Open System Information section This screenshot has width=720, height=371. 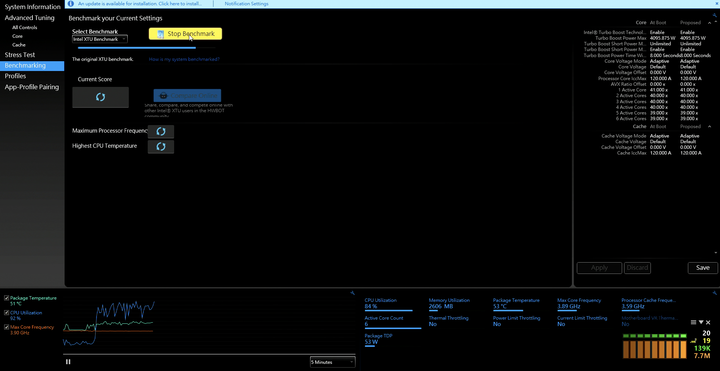(x=32, y=7)
